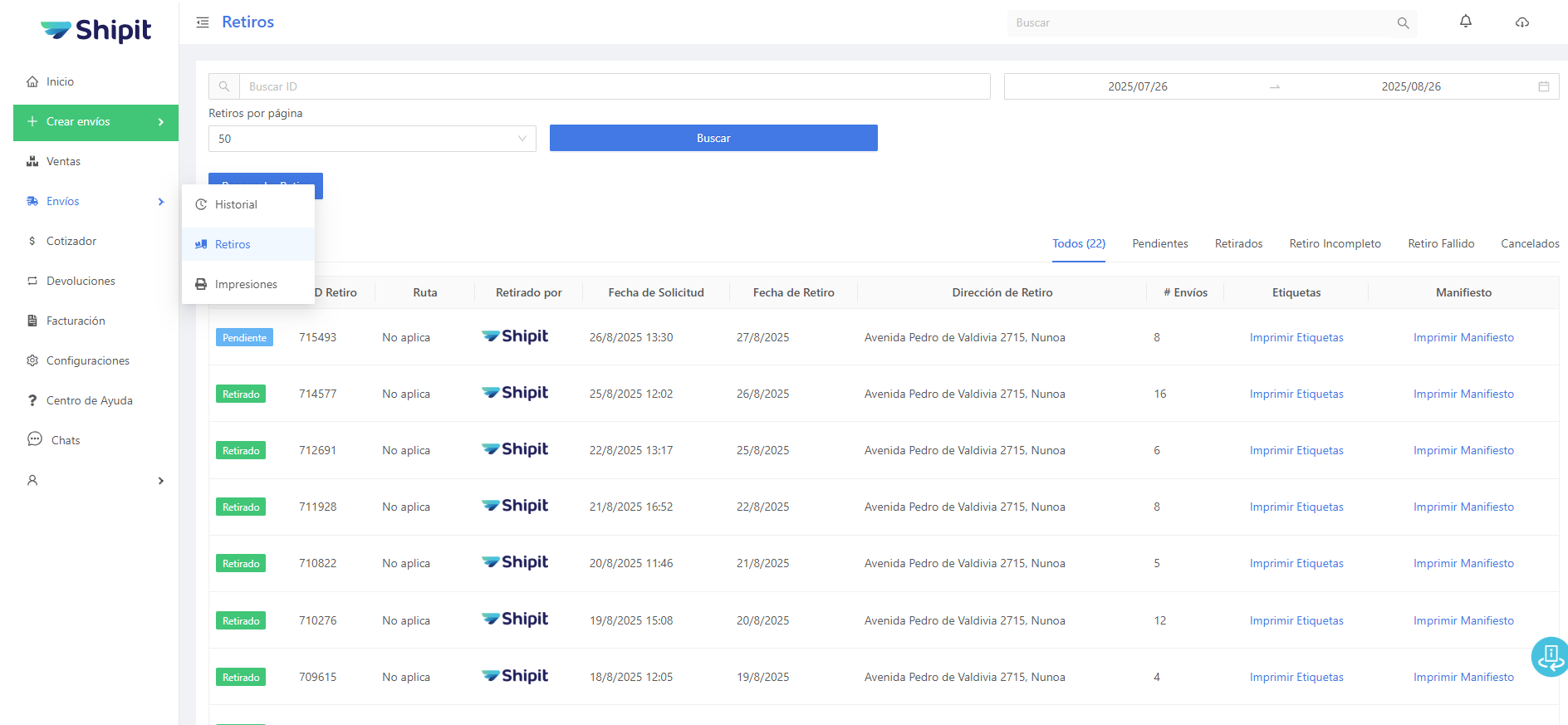Switch to the Retiro Incompleto tab

pos(1335,243)
